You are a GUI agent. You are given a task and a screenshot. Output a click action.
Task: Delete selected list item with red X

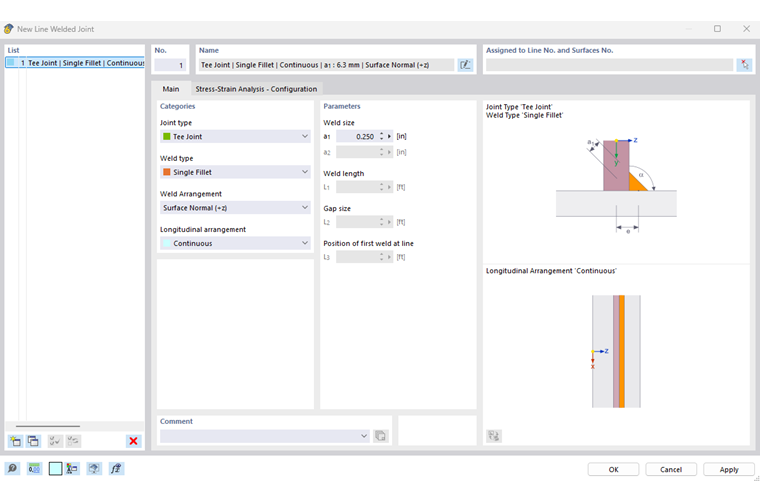pos(133,441)
